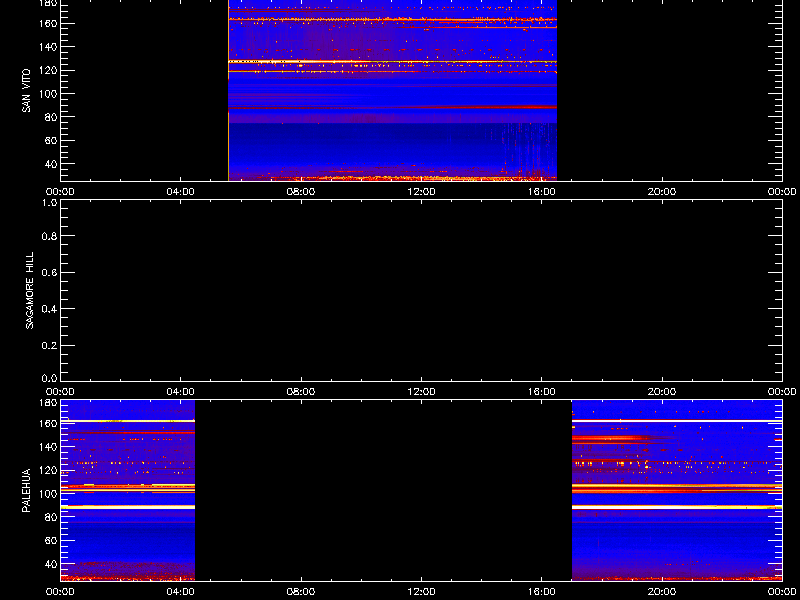This screenshot has height=600, width=800.
Task: Select the 0.8 tick on Sagamore Hill axis
Action: point(49,236)
